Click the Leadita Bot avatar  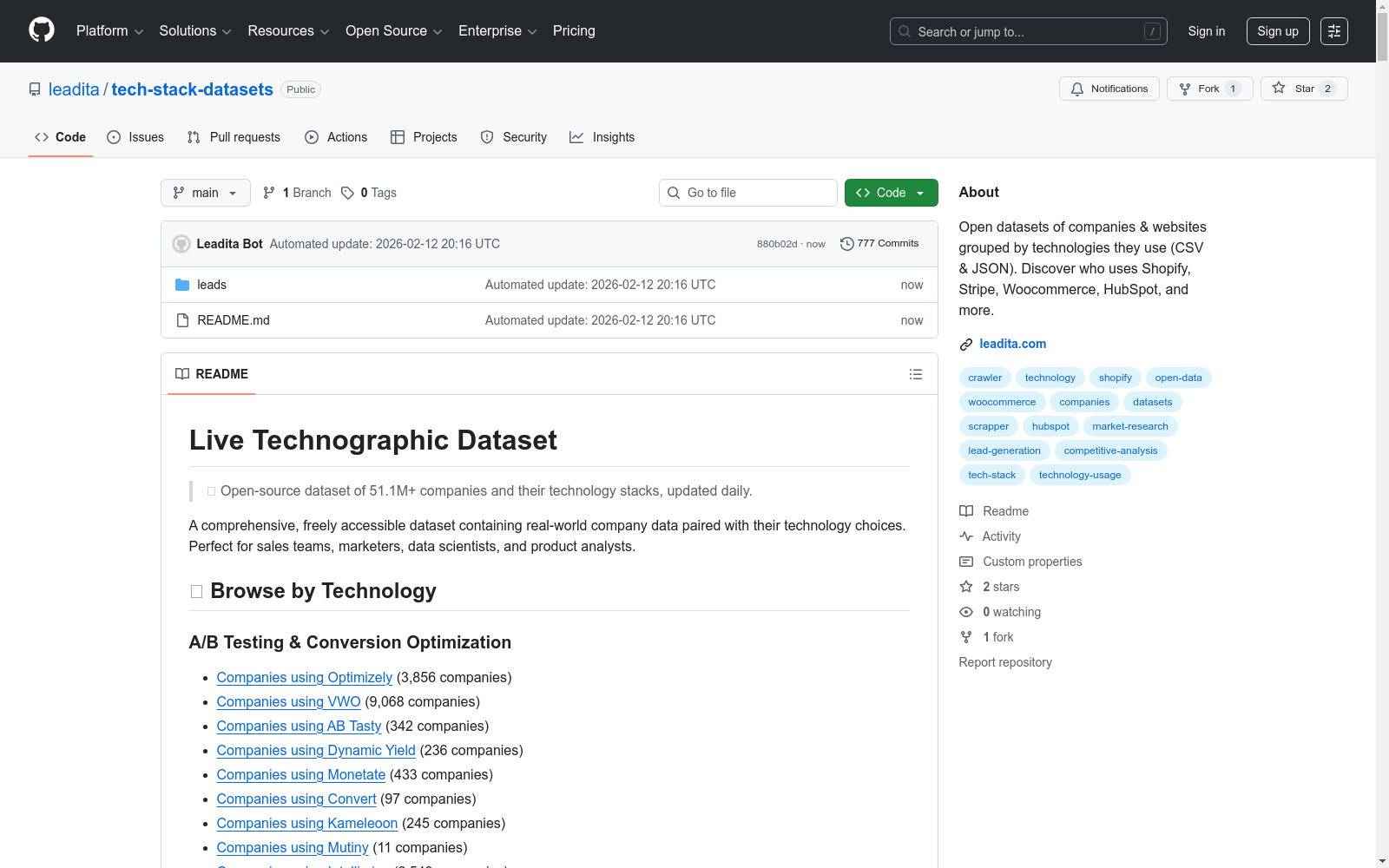point(181,244)
